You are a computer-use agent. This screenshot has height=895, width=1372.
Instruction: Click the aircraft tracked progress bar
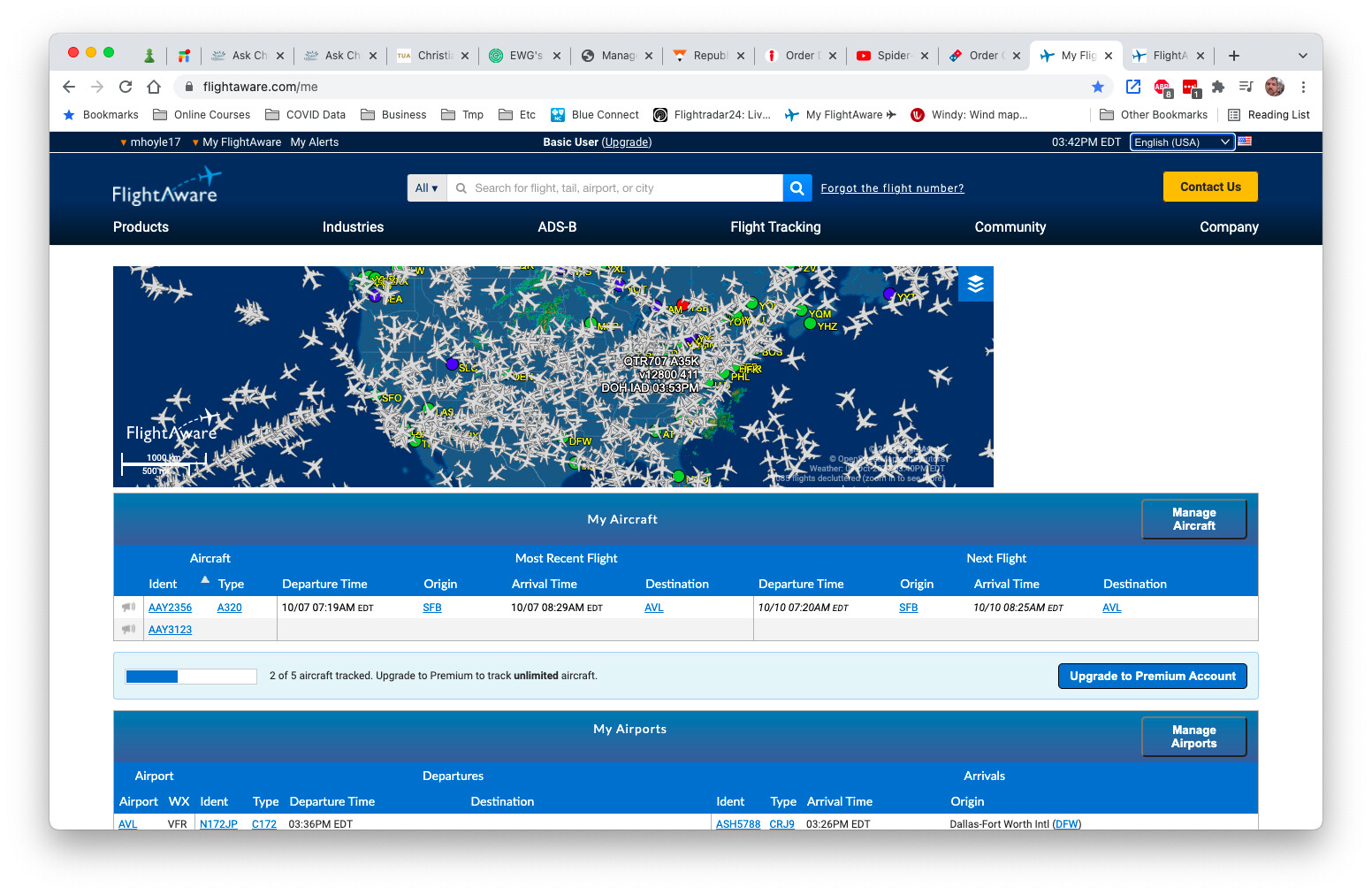point(191,677)
